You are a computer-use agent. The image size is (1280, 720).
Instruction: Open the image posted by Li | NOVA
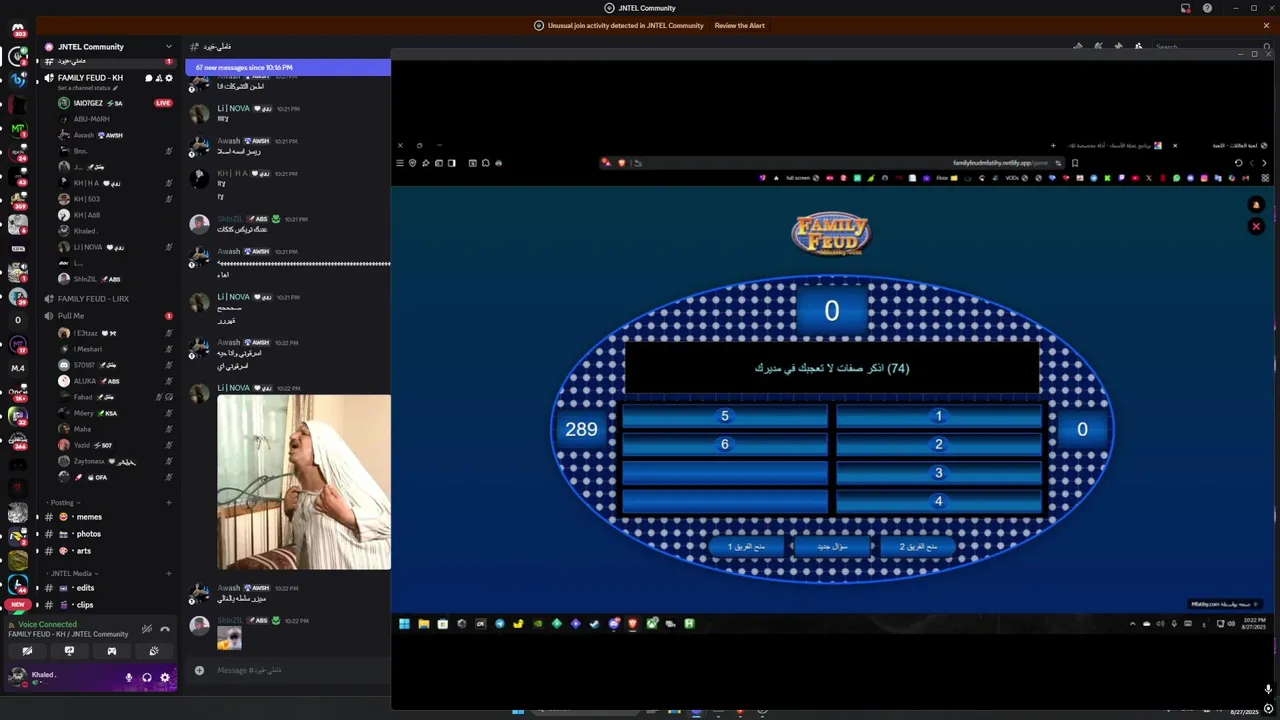coord(304,482)
